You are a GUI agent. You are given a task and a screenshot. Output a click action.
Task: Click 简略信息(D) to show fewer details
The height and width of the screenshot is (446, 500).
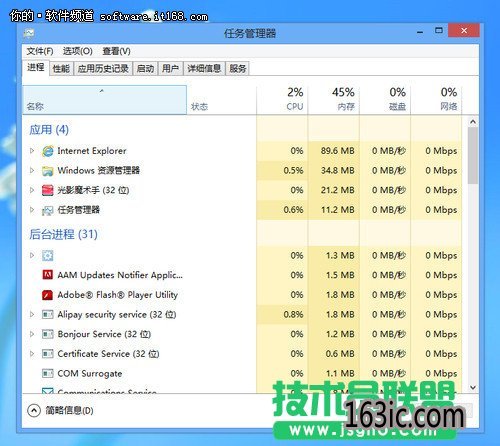(x=69, y=410)
